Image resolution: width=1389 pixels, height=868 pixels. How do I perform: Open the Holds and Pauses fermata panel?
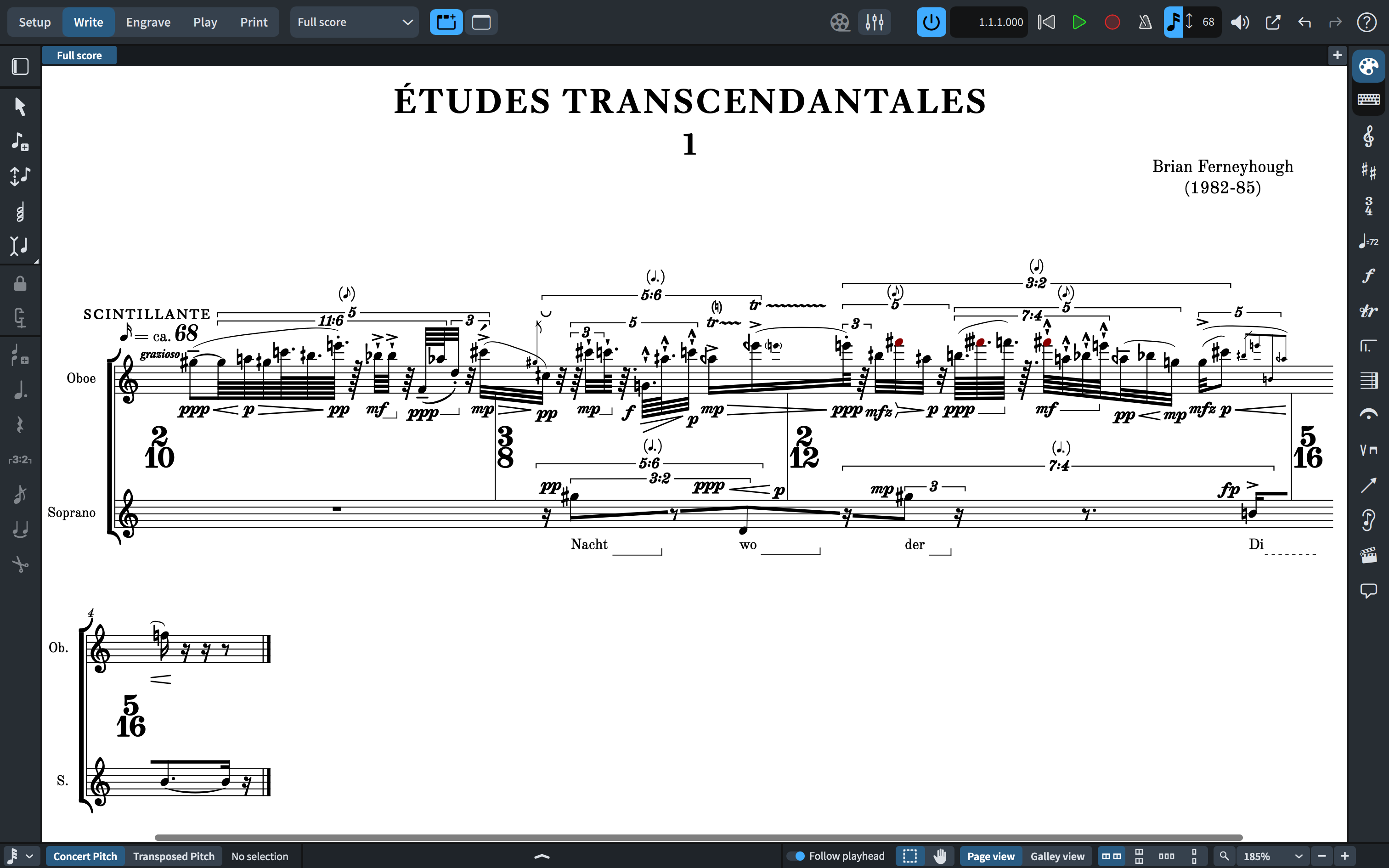[x=1368, y=414]
